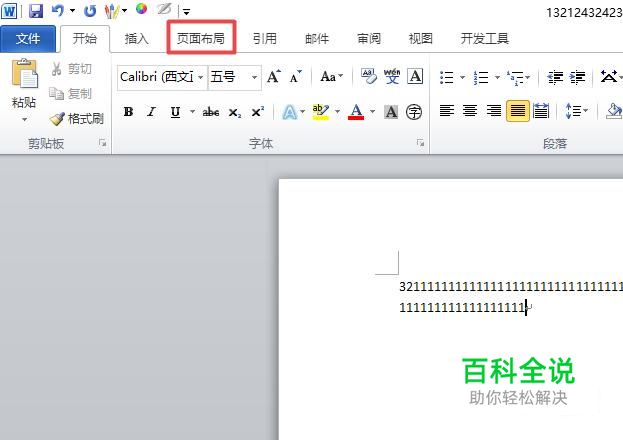Switch to the 开始 tab

click(x=85, y=39)
